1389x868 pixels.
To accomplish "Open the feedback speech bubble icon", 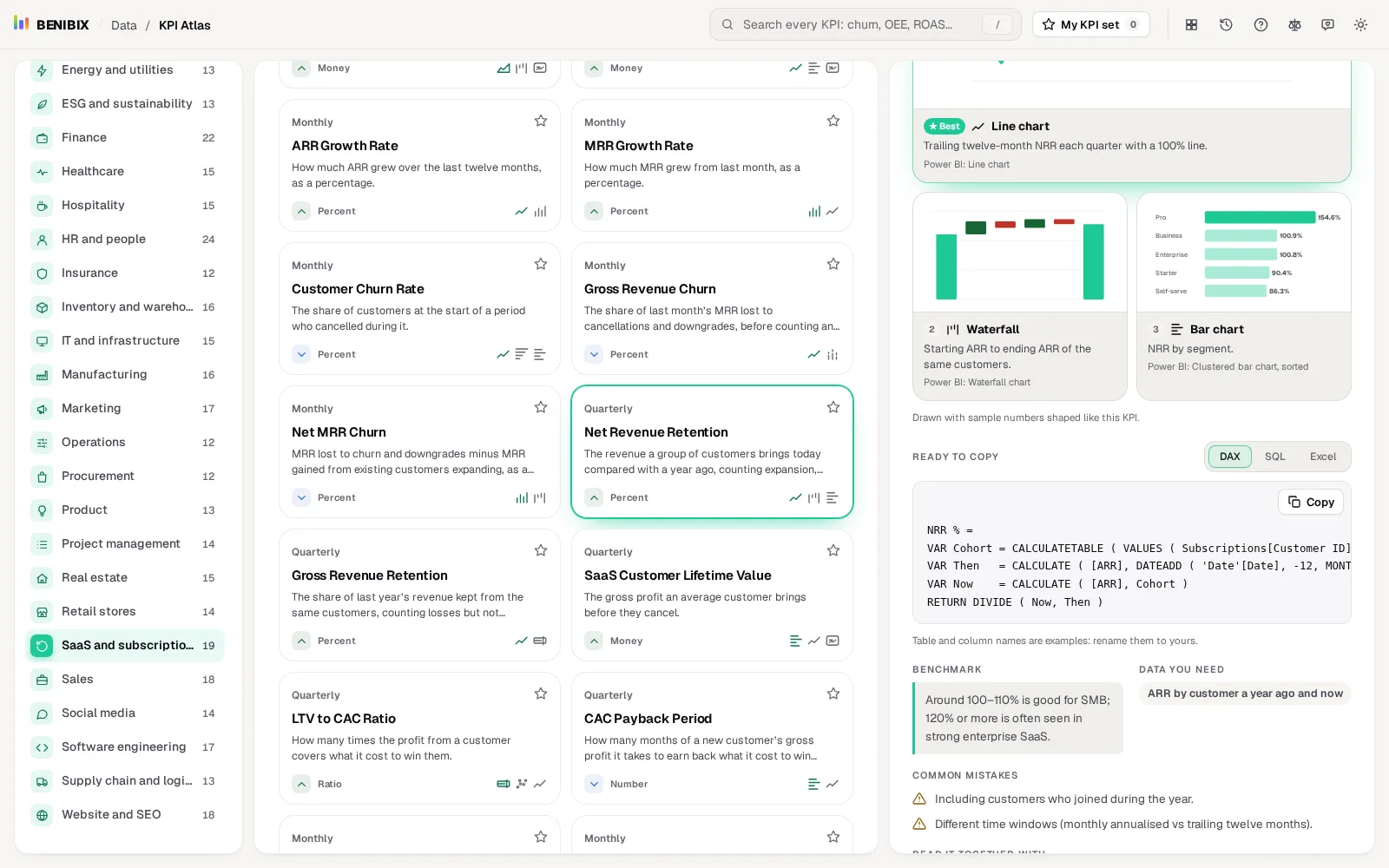I will click(1327, 25).
